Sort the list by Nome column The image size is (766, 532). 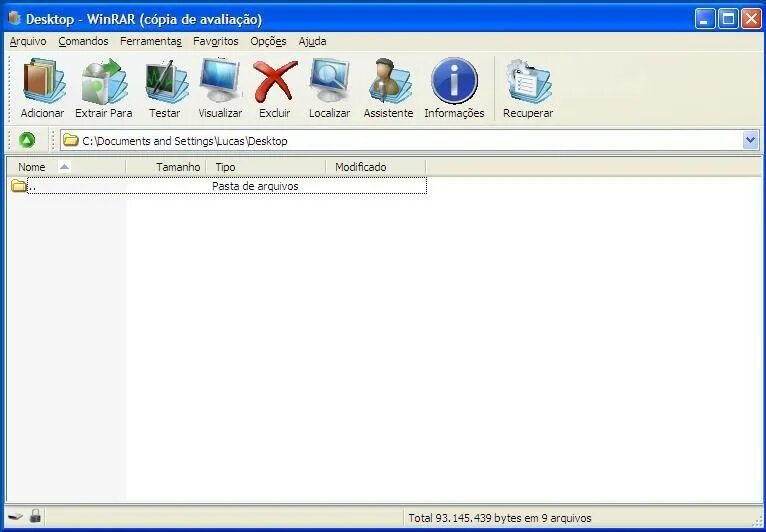click(66, 167)
